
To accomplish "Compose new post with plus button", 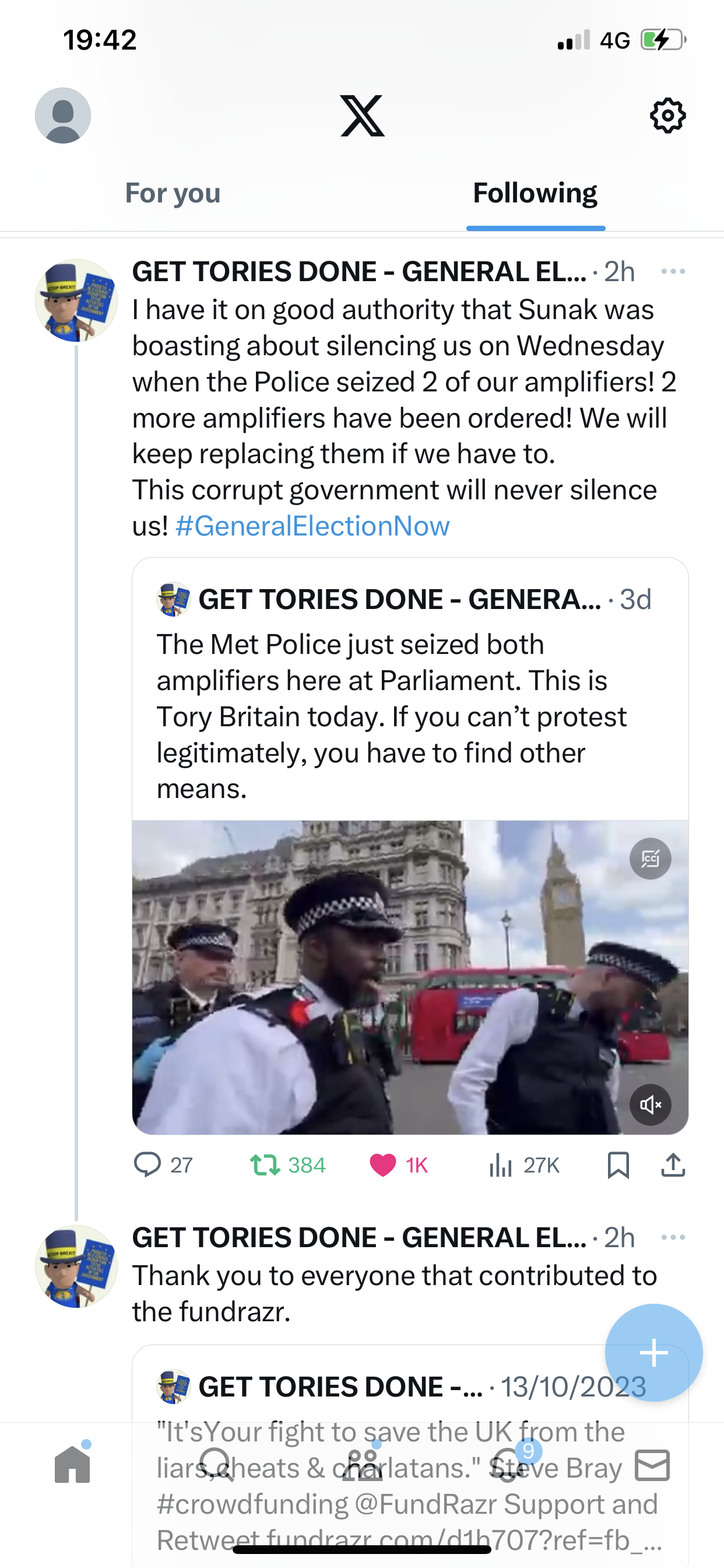I will 653,1353.
